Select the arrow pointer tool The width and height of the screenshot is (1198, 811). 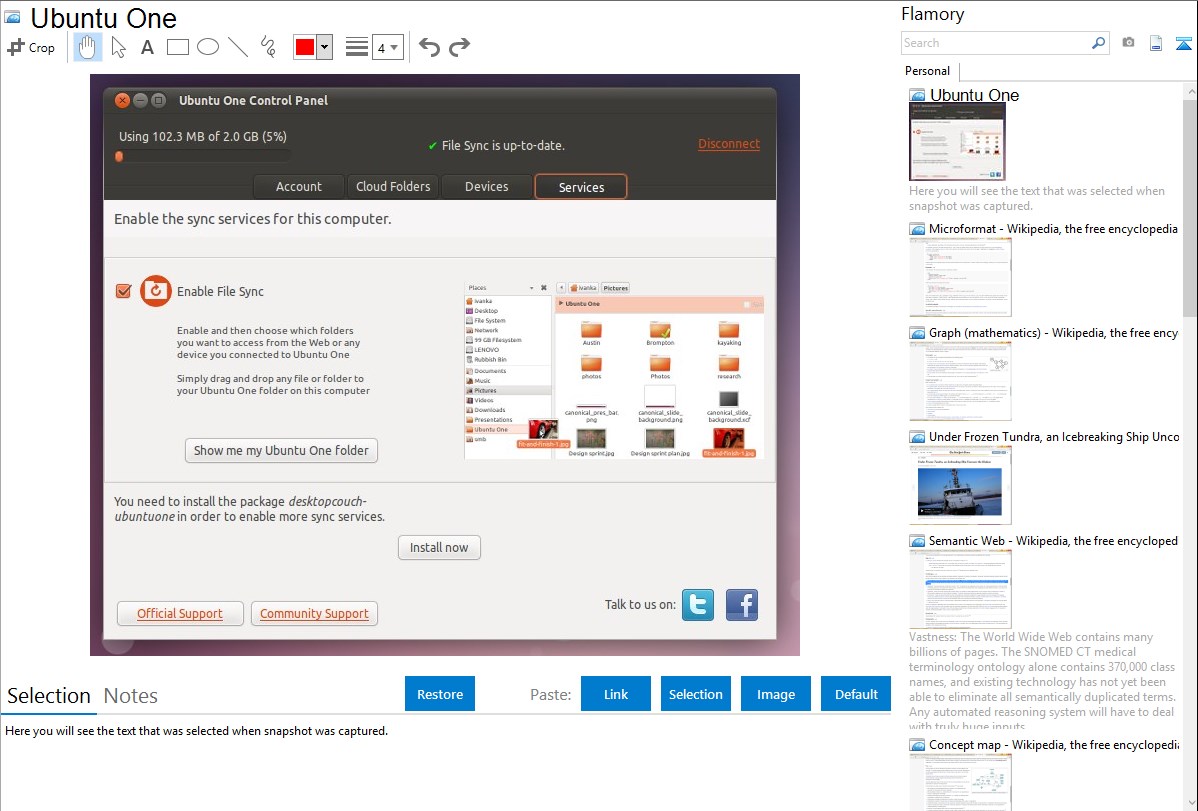(x=118, y=47)
